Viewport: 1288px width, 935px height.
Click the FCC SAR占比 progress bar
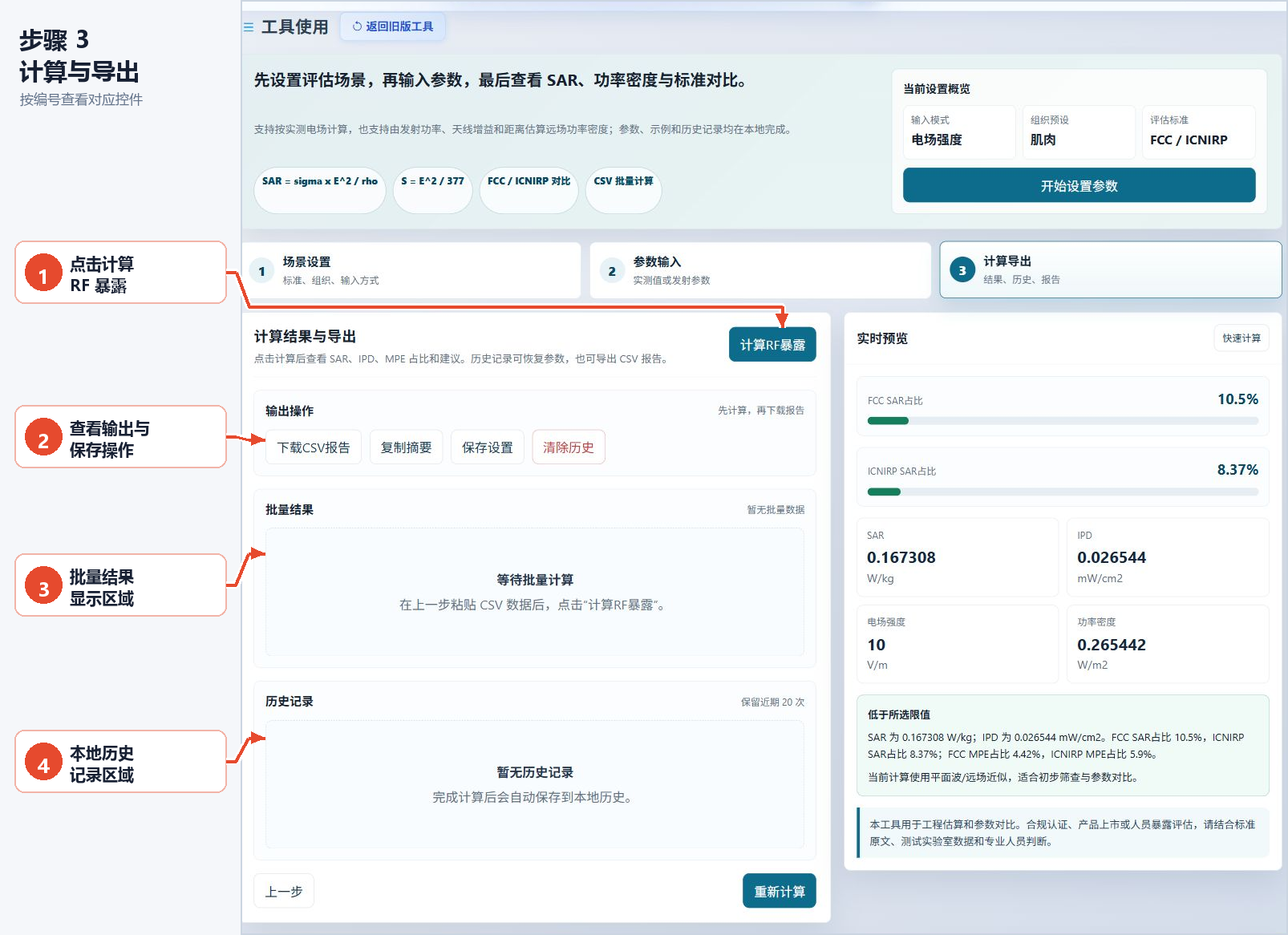pos(1063,421)
